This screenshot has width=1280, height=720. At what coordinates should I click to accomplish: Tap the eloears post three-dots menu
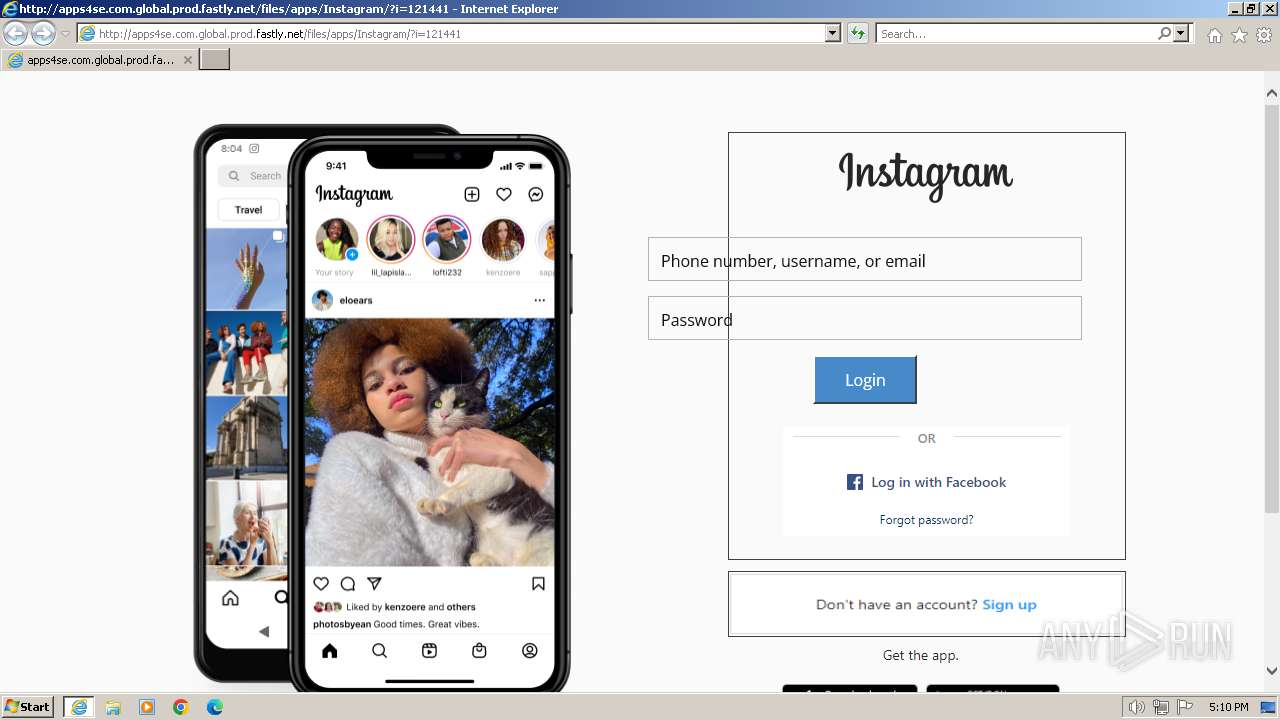tap(540, 300)
